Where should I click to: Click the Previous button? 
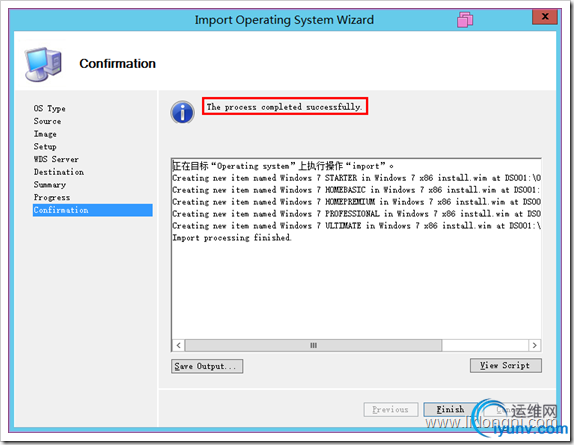coord(391,410)
